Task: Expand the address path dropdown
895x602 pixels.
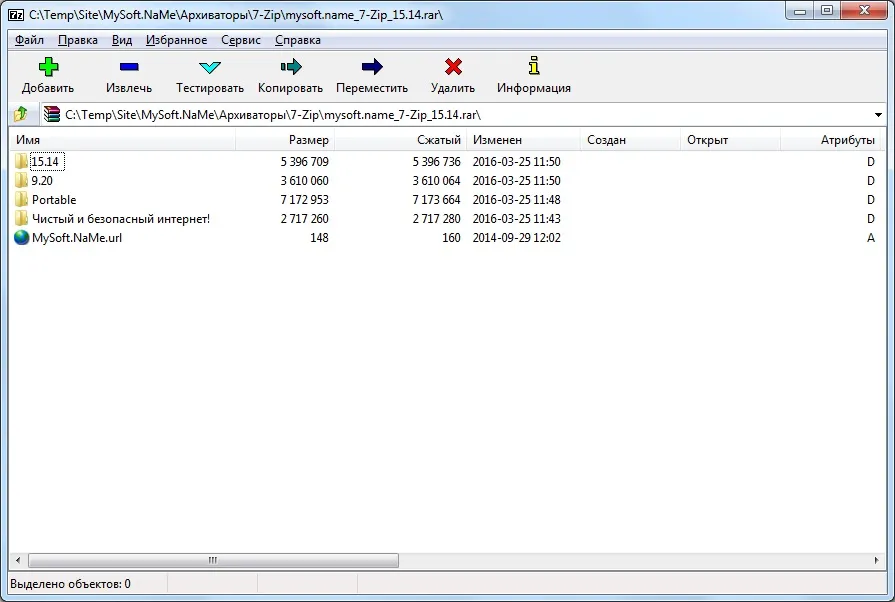Action: (x=878, y=115)
